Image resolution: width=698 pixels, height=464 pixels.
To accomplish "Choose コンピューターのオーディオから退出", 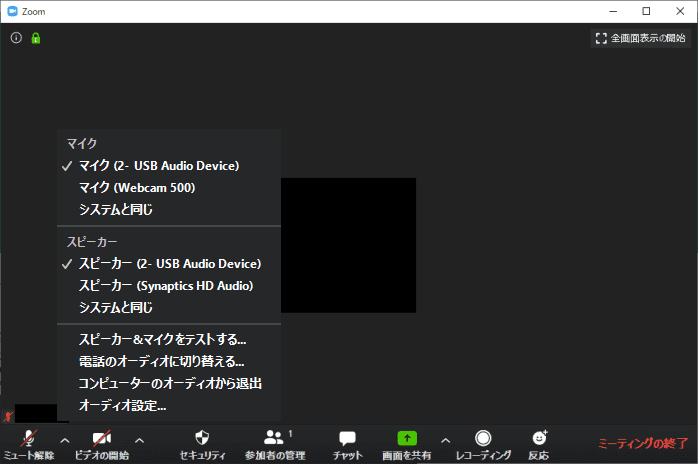I will (x=169, y=383).
